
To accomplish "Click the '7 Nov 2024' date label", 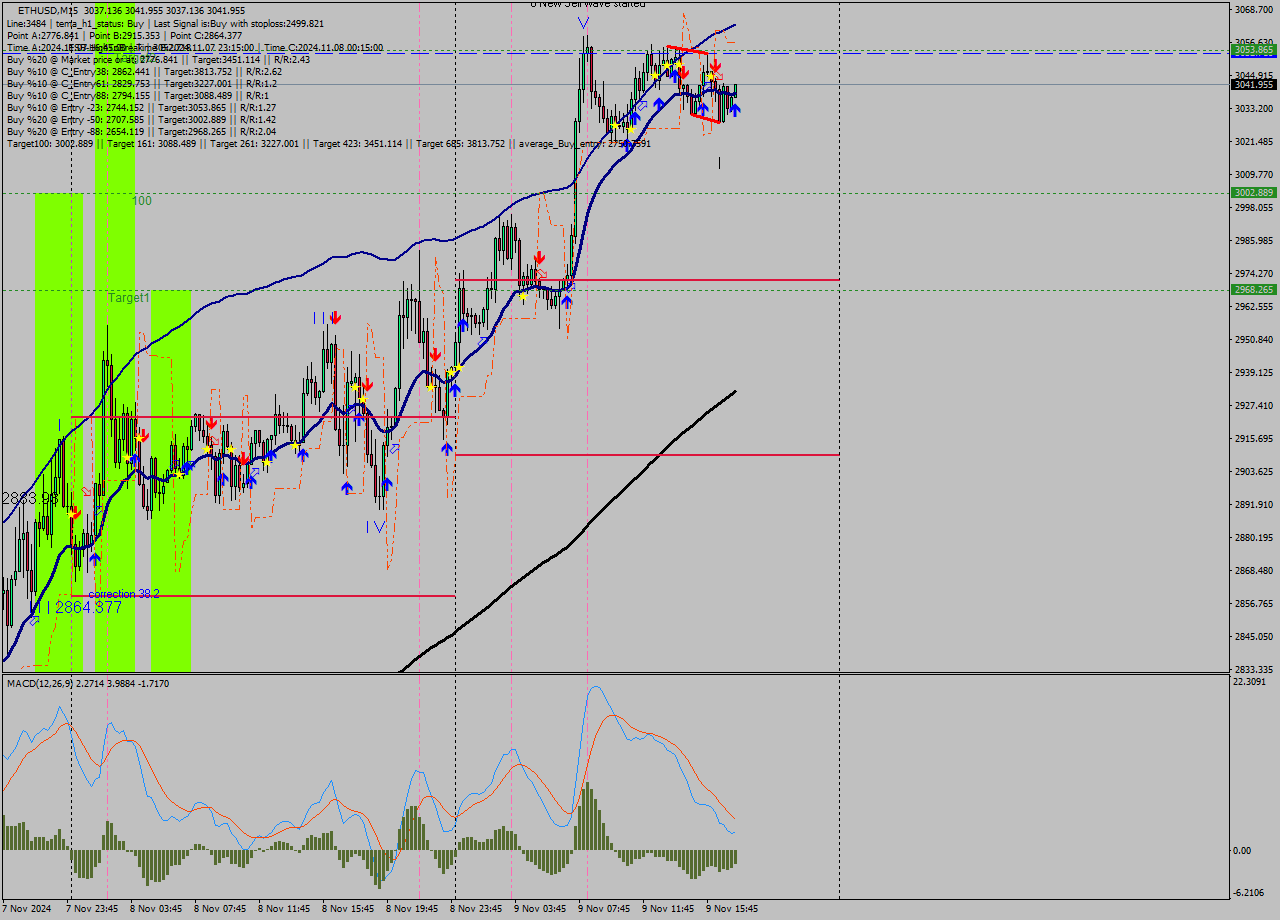I will (28, 909).
